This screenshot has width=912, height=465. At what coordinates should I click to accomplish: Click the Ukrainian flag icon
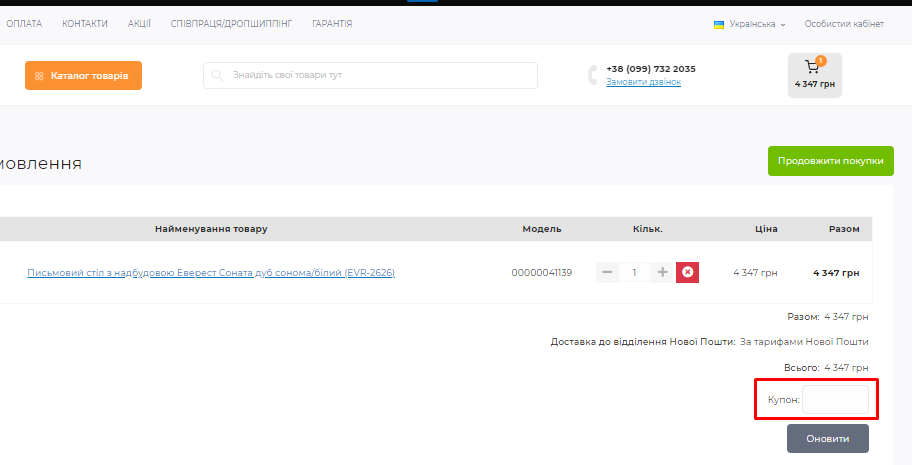(718, 24)
